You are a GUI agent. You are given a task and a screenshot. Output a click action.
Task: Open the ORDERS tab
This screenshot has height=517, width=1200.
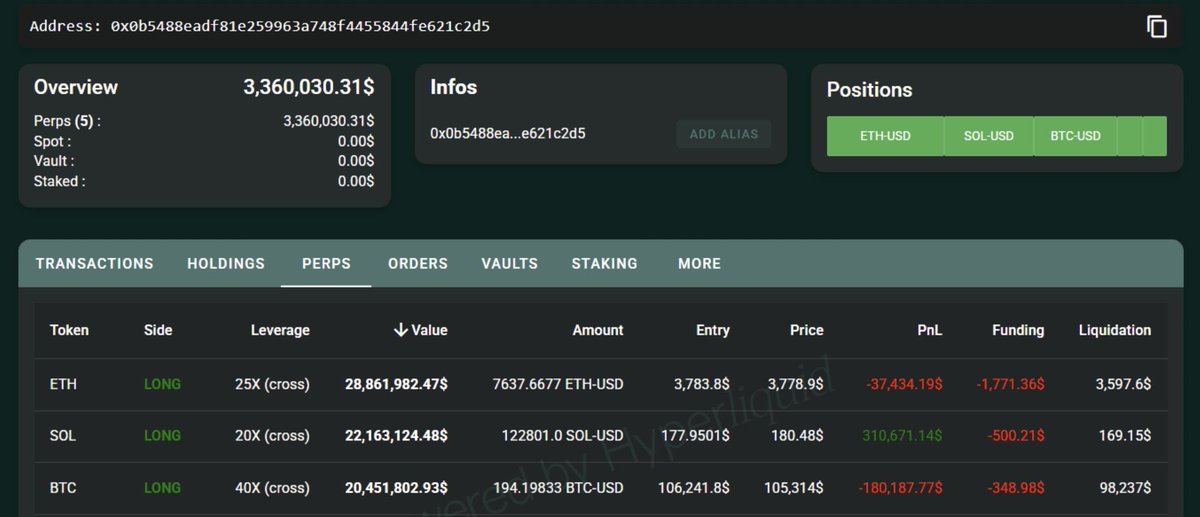tap(418, 264)
